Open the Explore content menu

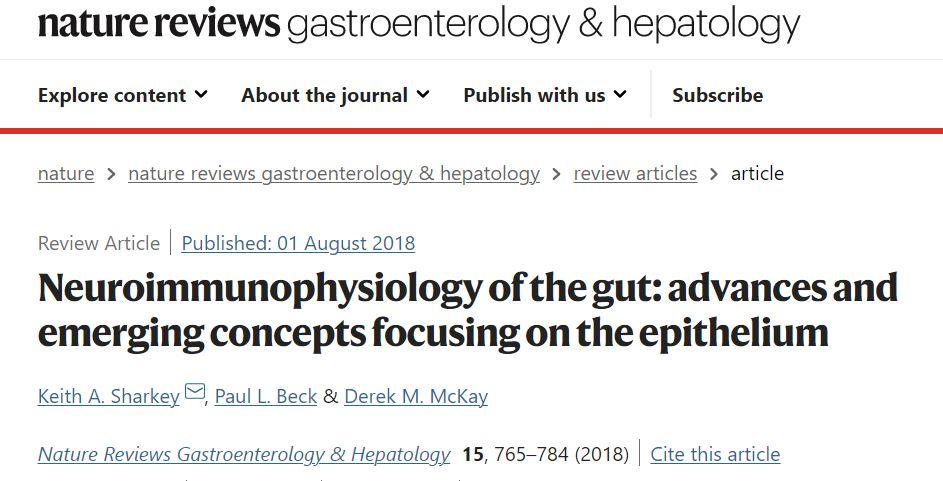point(112,96)
